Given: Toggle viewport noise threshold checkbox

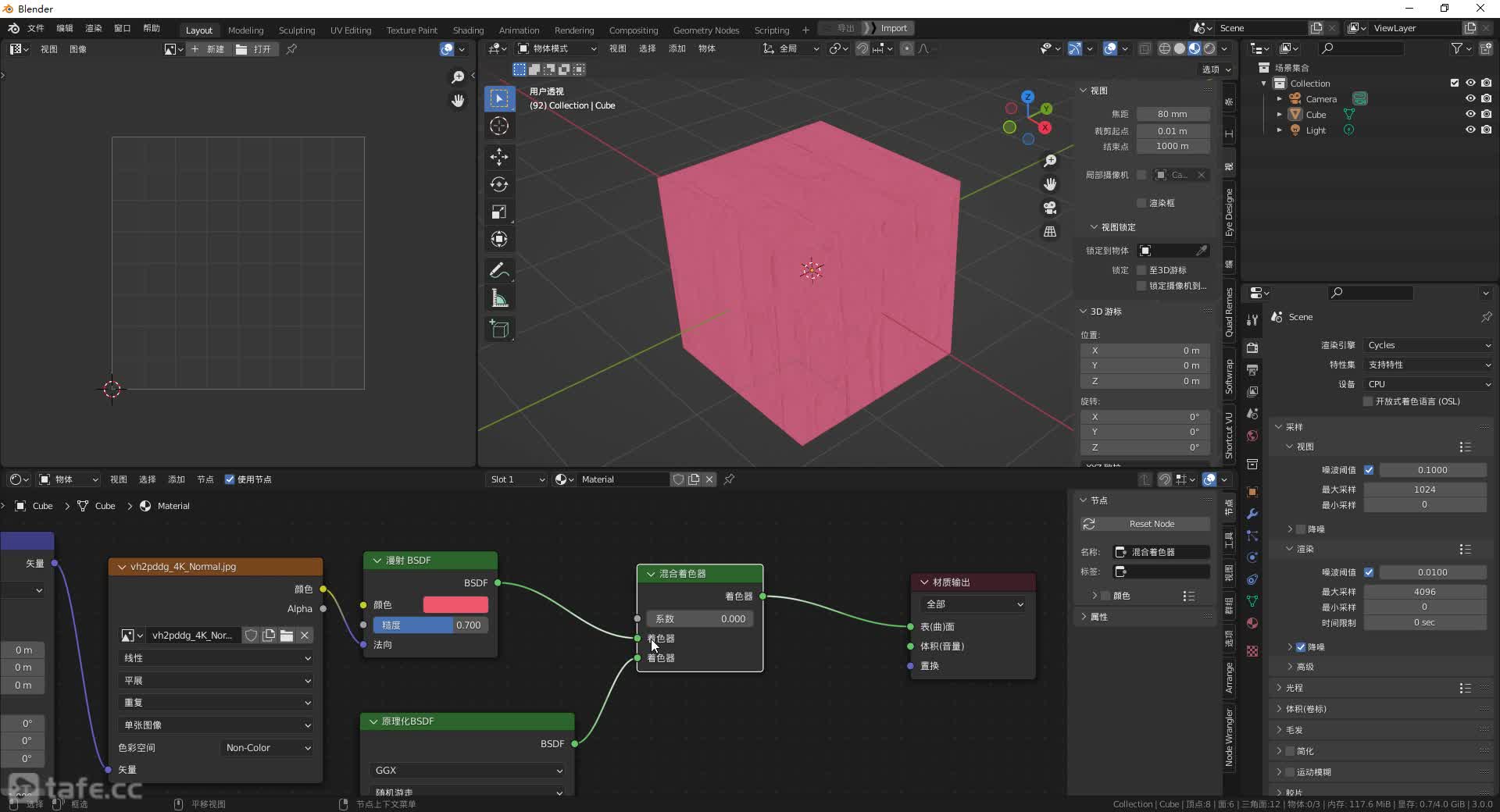Looking at the screenshot, I should 1369,470.
